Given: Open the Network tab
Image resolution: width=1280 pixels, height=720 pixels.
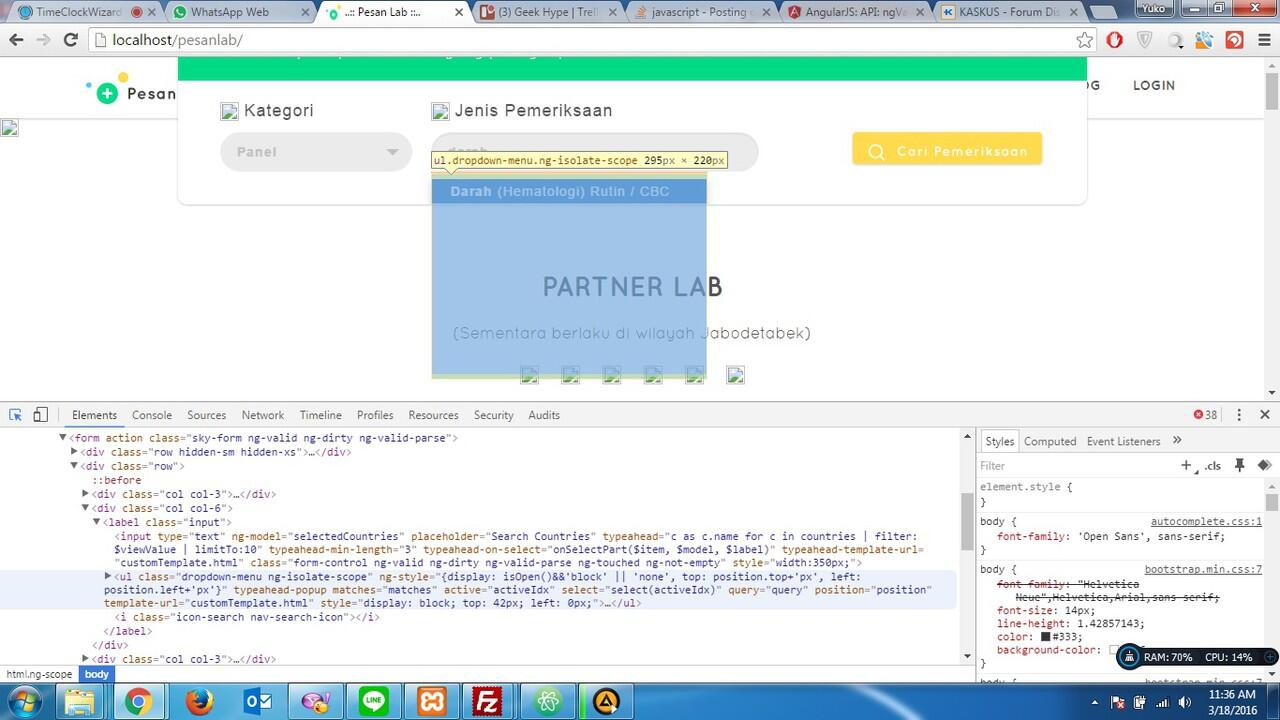Looking at the screenshot, I should [263, 415].
